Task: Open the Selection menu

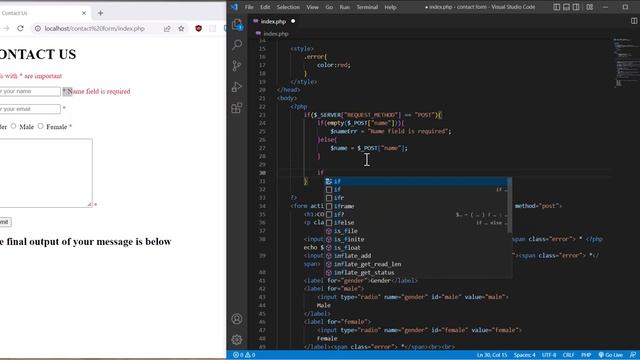Action: [288, 7]
